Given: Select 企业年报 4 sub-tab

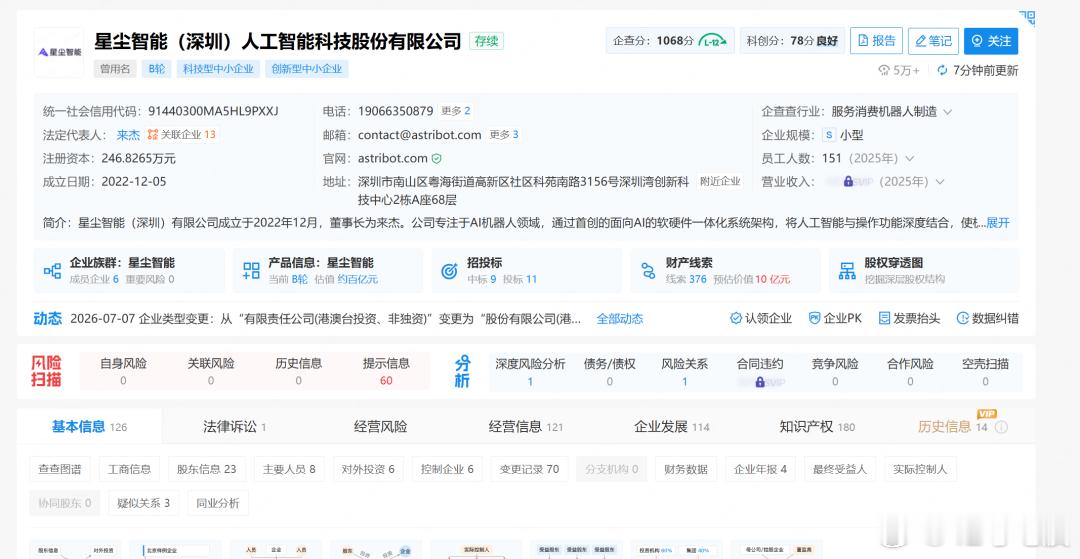Looking at the screenshot, I should point(760,469).
